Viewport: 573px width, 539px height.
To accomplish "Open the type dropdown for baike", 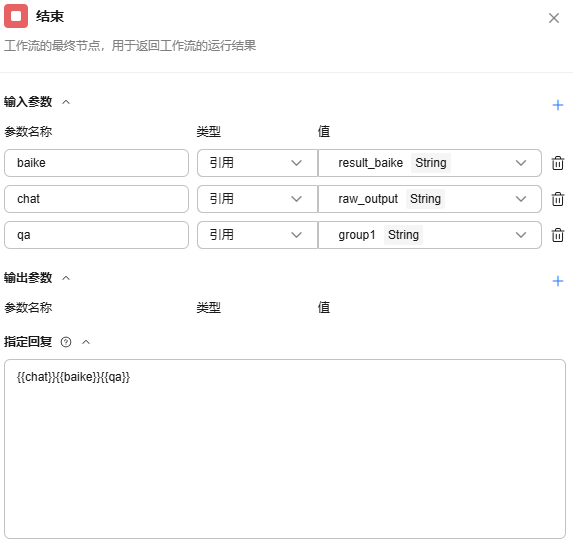I will 257,163.
